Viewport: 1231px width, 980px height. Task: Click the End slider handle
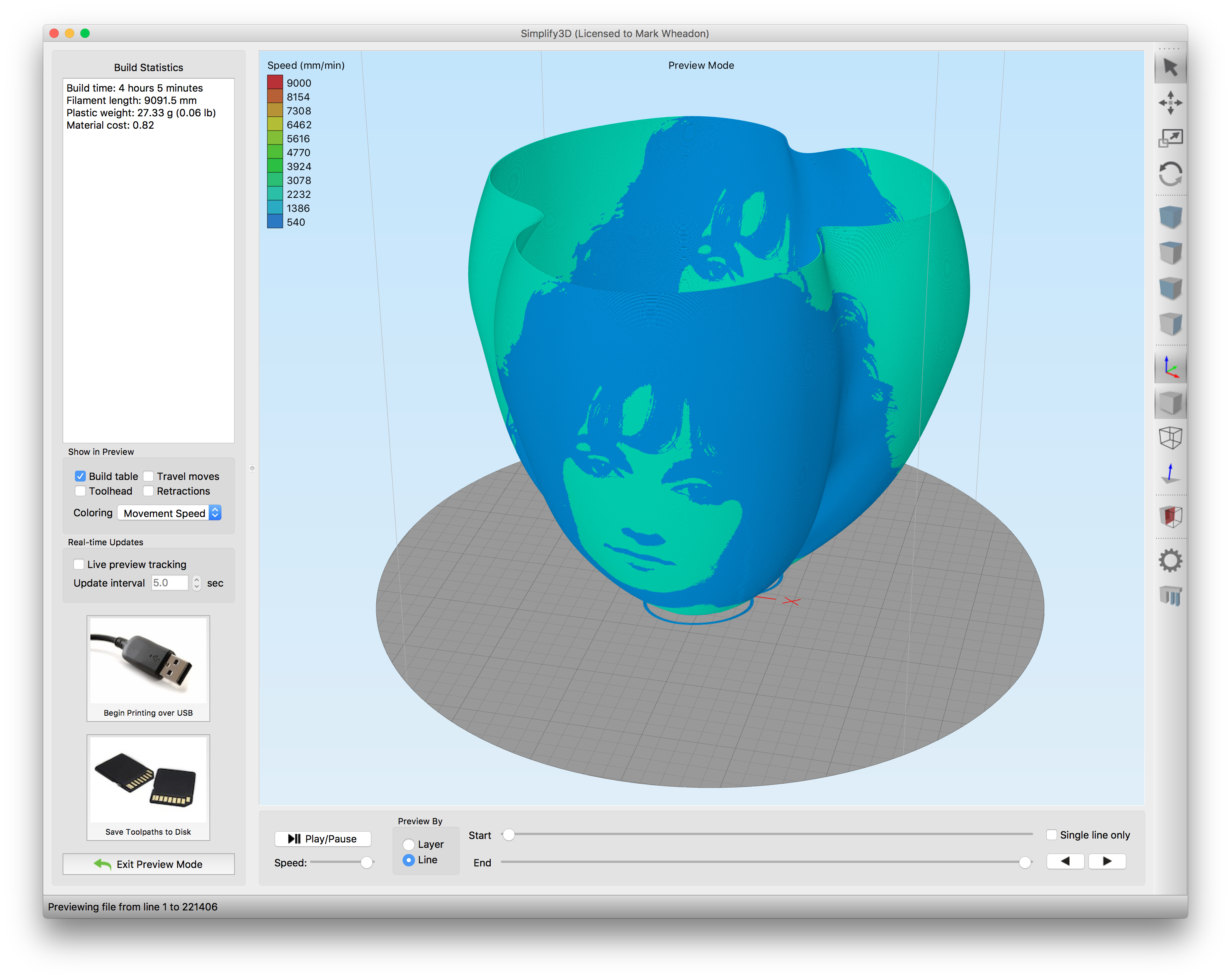click(x=1025, y=863)
